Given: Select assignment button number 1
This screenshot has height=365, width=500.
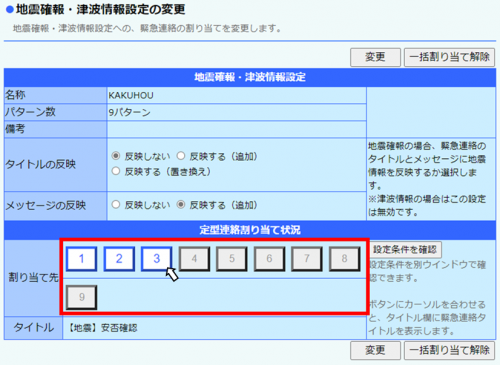Looking at the screenshot, I should (82, 259).
